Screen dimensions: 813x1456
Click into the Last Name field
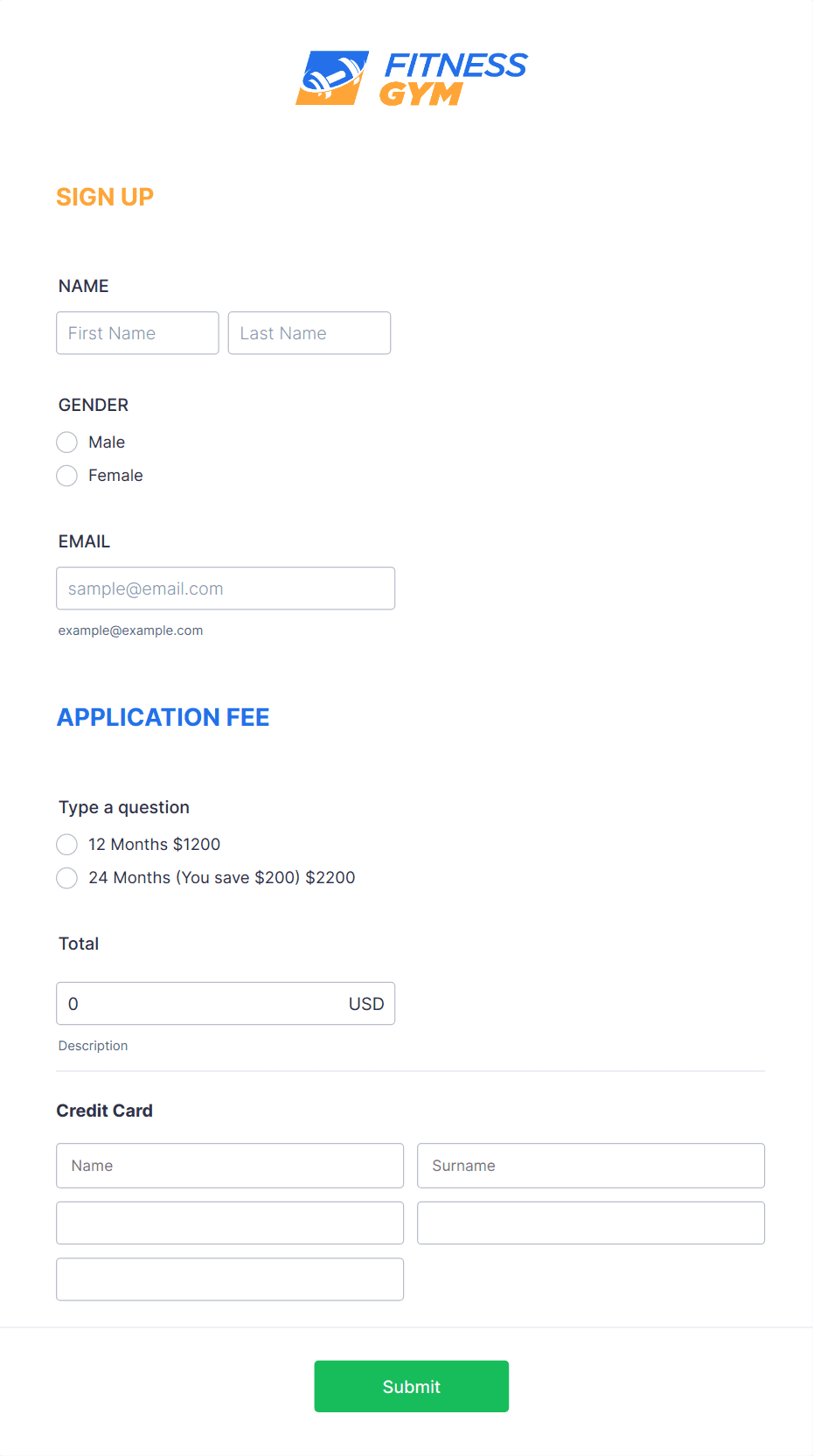tap(309, 333)
